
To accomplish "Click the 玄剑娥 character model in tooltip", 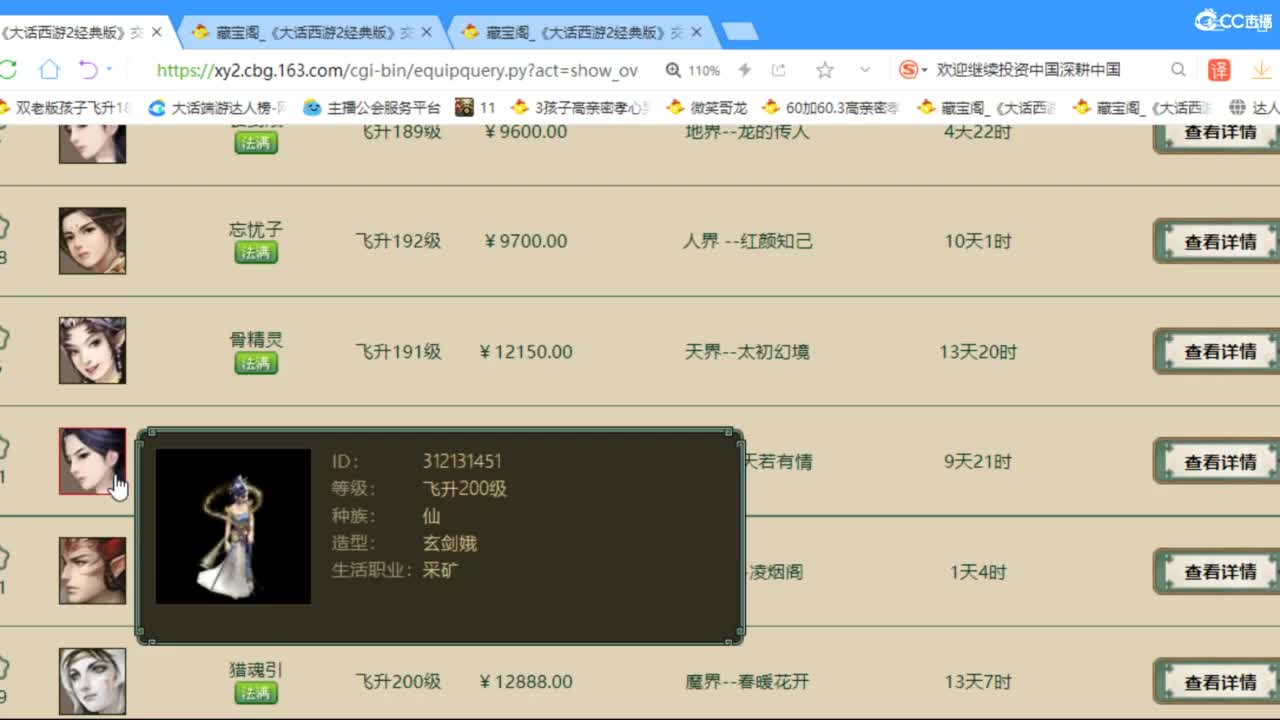I will (233, 526).
